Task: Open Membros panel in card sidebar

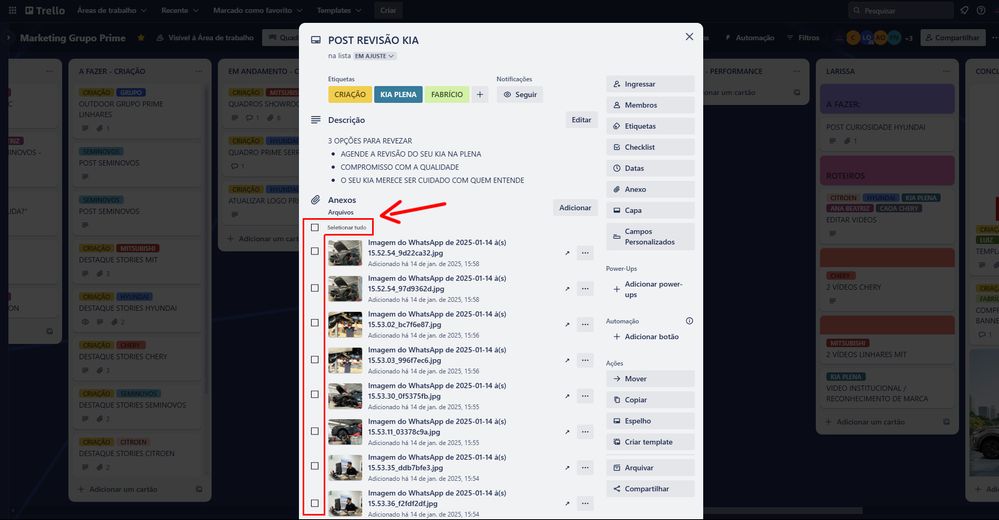Action: click(x=650, y=105)
